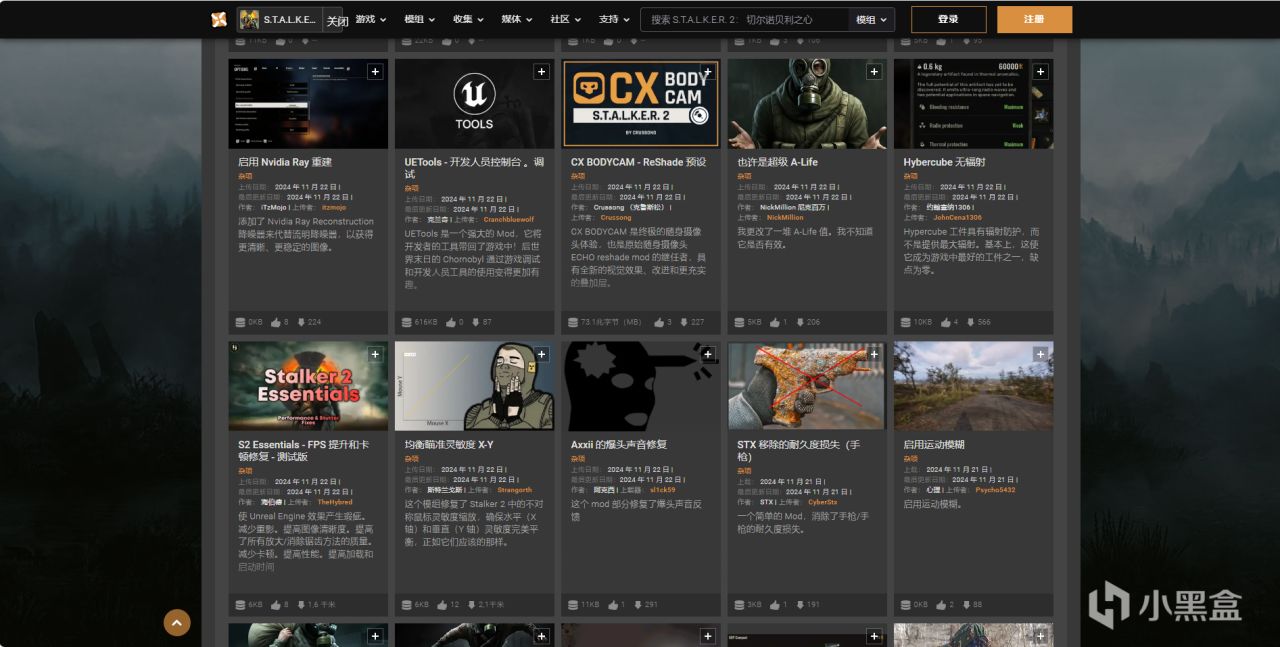This screenshot has width=1280, height=647.
Task: Open the CX BODYCAM - ReShade 预设 title
Action: click(x=638, y=162)
